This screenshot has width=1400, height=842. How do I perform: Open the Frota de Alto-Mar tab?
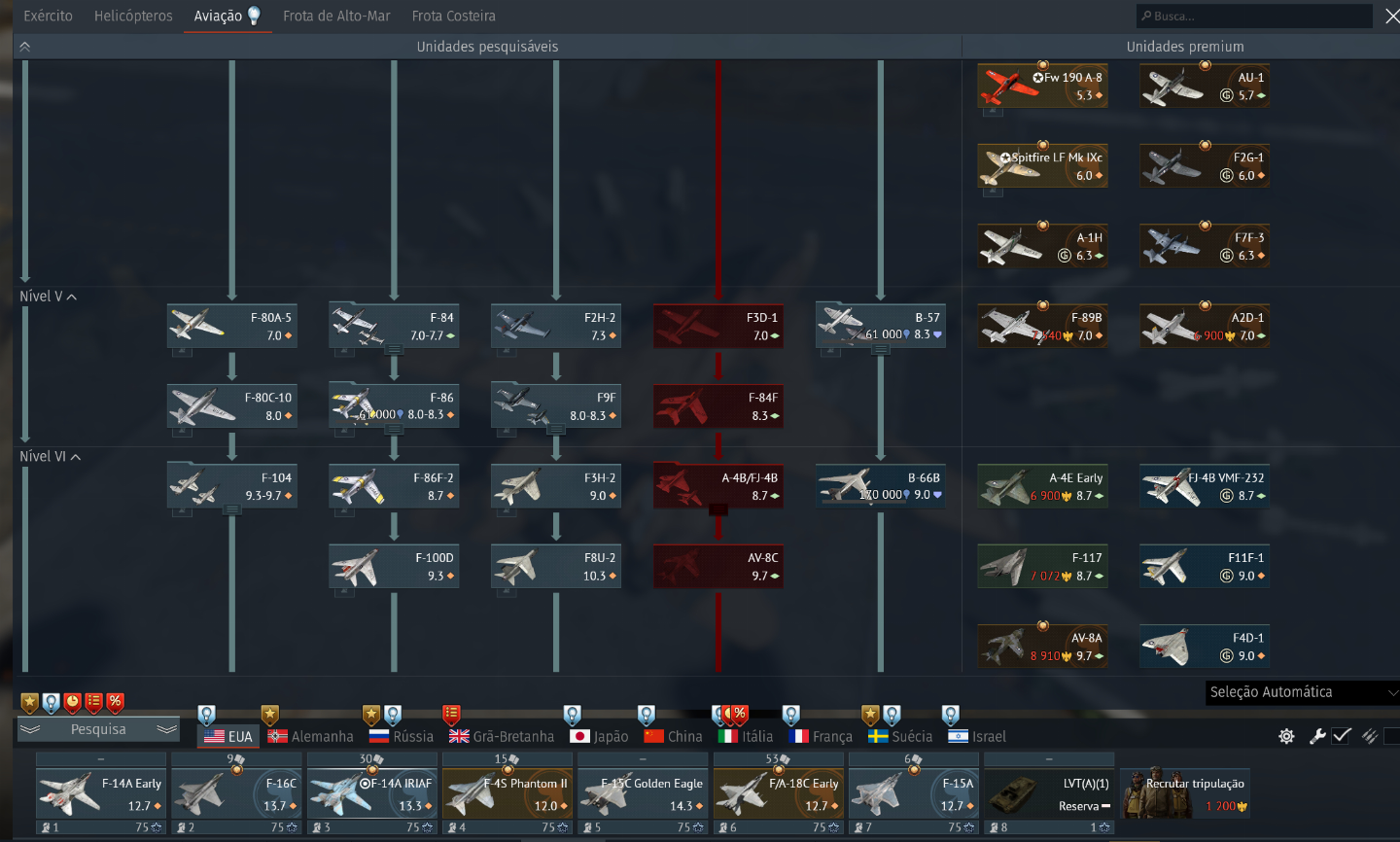click(x=336, y=16)
